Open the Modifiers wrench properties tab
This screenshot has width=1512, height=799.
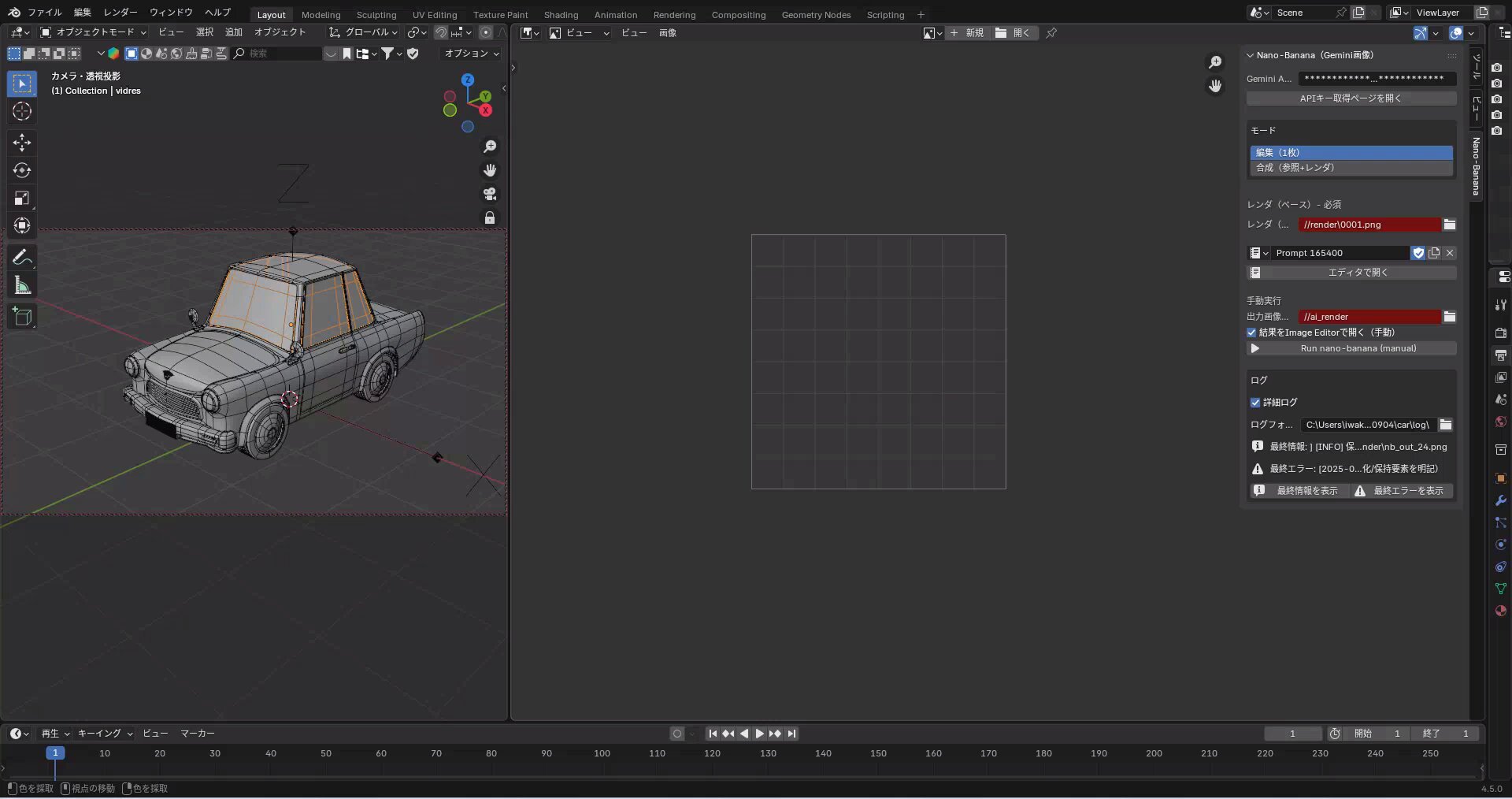[x=1500, y=500]
